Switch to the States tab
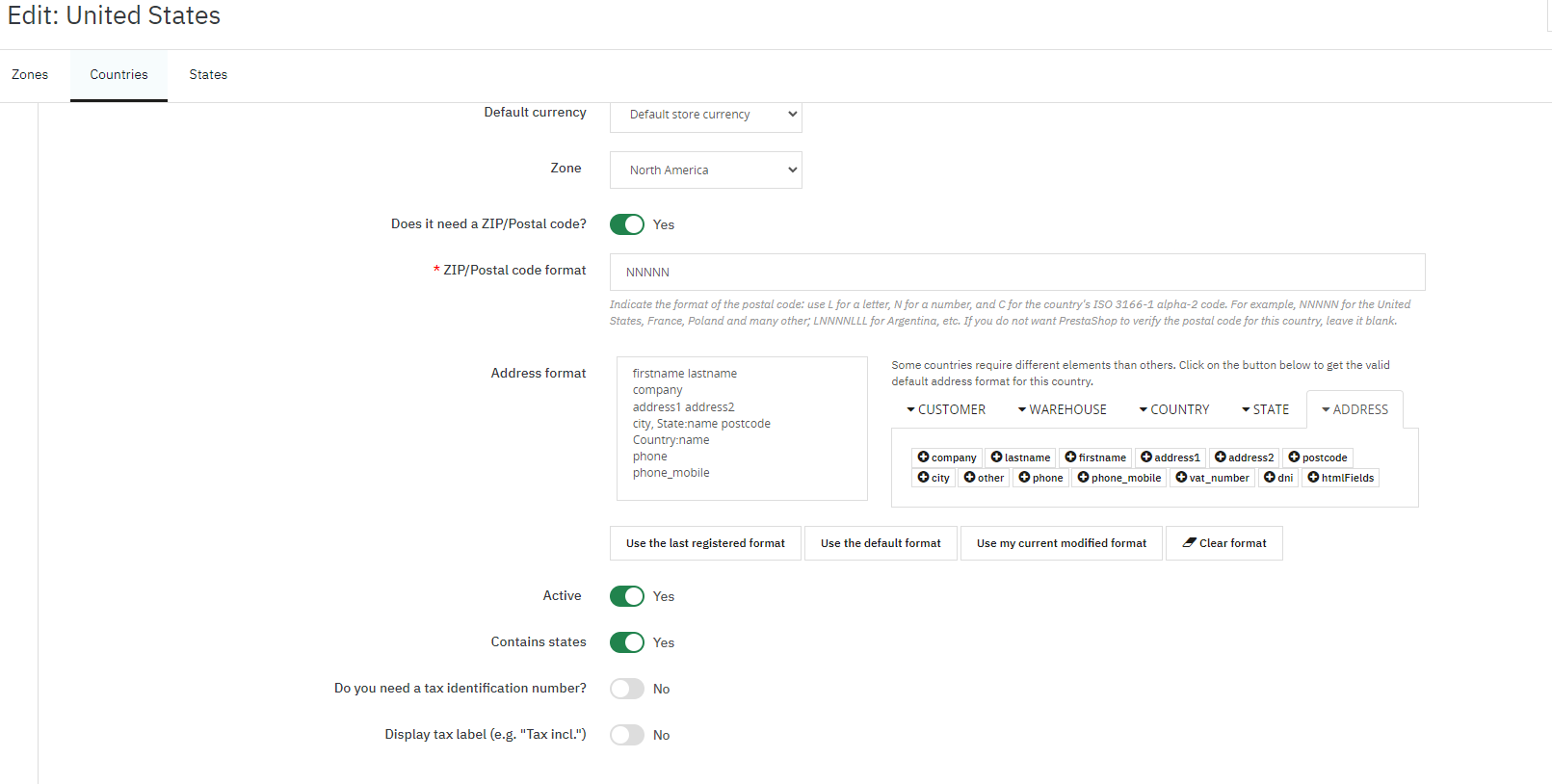The height and width of the screenshot is (784, 1552). [208, 75]
